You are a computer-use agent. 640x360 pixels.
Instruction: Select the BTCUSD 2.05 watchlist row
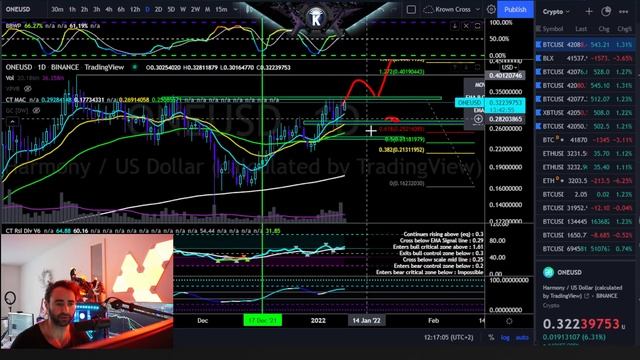click(x=586, y=194)
